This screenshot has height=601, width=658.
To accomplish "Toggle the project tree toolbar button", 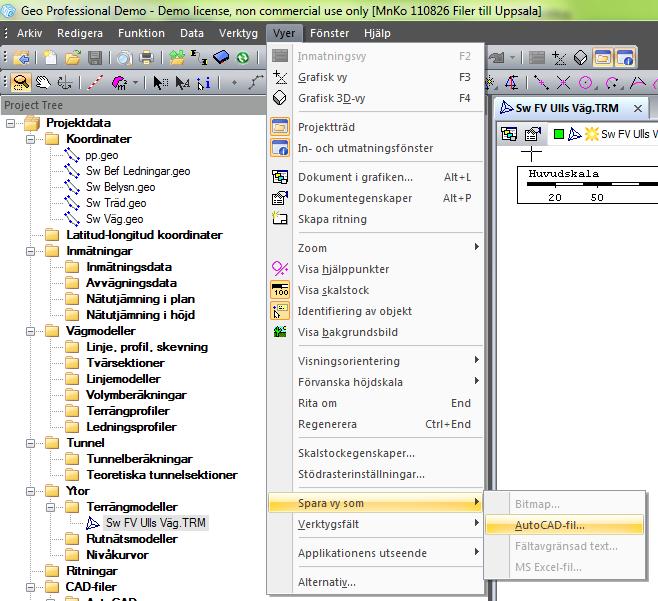I will click(603, 57).
